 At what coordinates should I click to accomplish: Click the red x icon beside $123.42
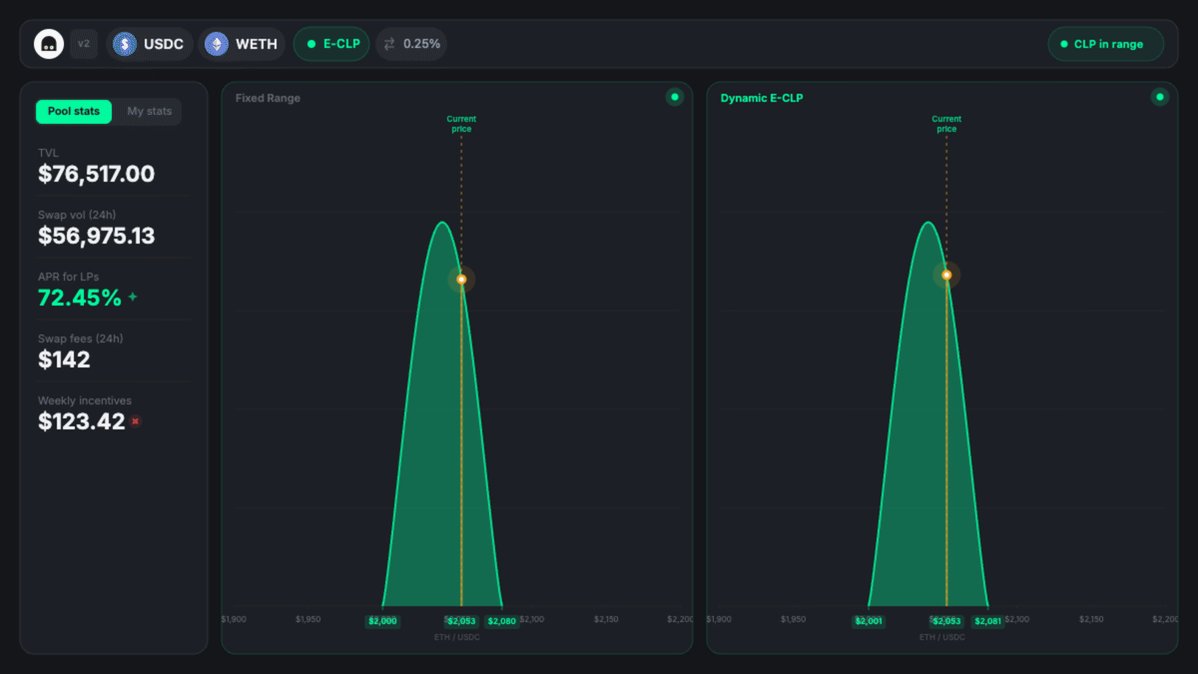[135, 421]
